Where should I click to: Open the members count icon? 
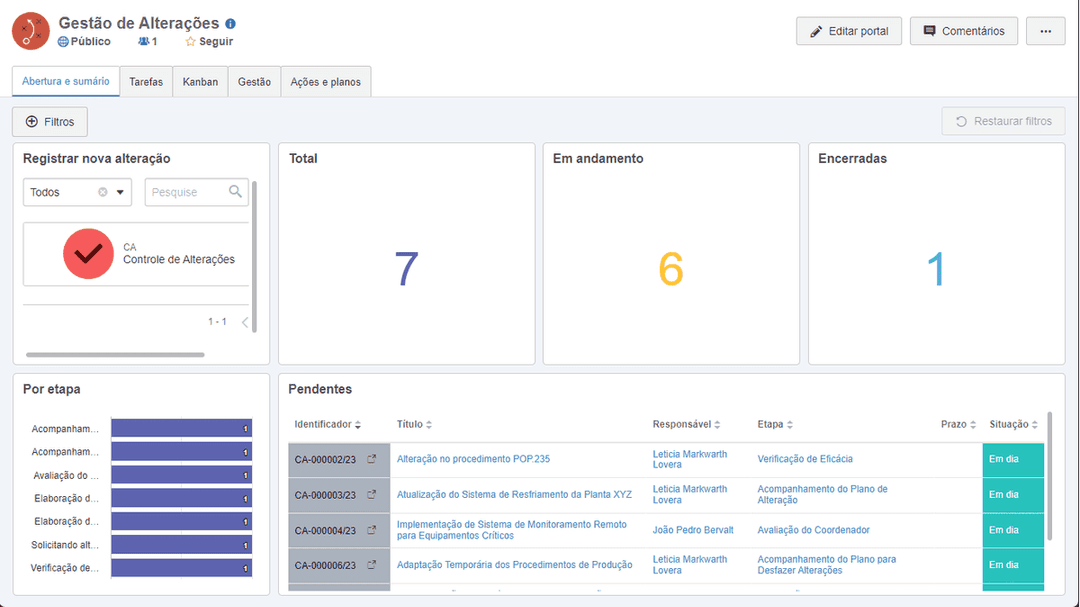(x=143, y=41)
